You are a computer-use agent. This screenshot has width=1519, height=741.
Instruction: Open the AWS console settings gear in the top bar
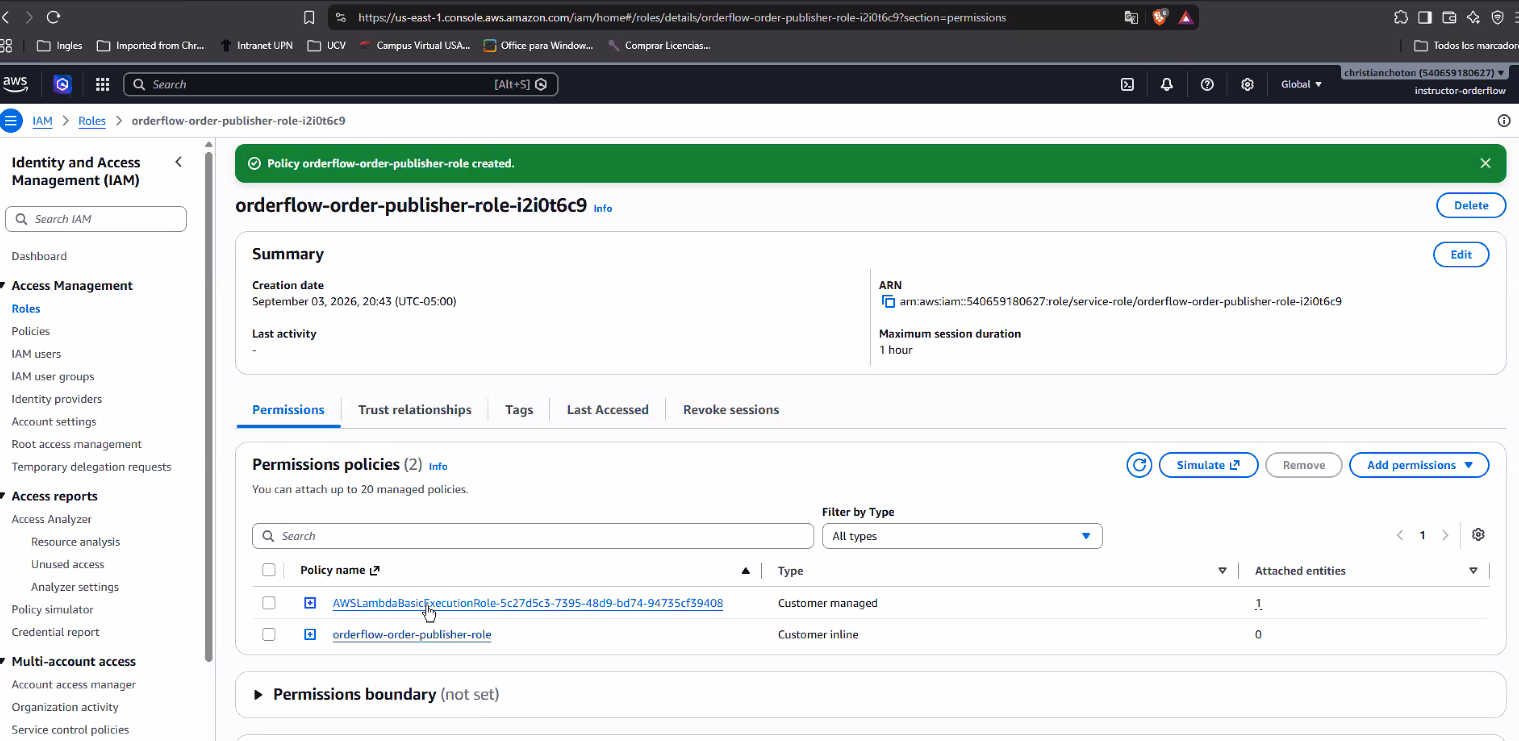[1247, 84]
